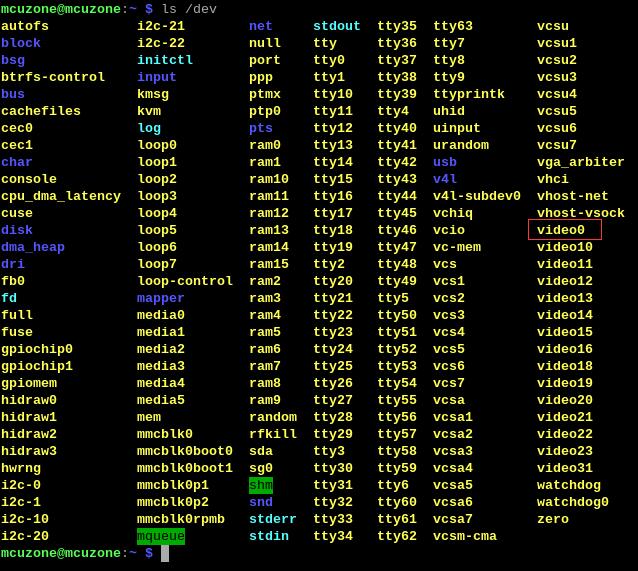The width and height of the screenshot is (638, 571).
Task: Click the 'hwrng' entry
Action: [x=21, y=468]
